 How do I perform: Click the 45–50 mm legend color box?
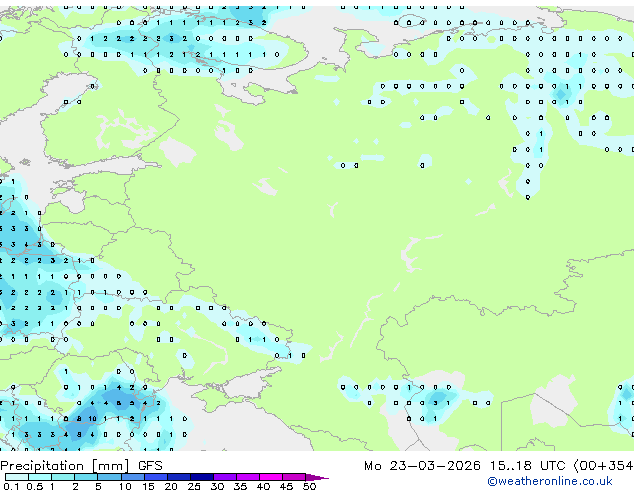point(294,477)
